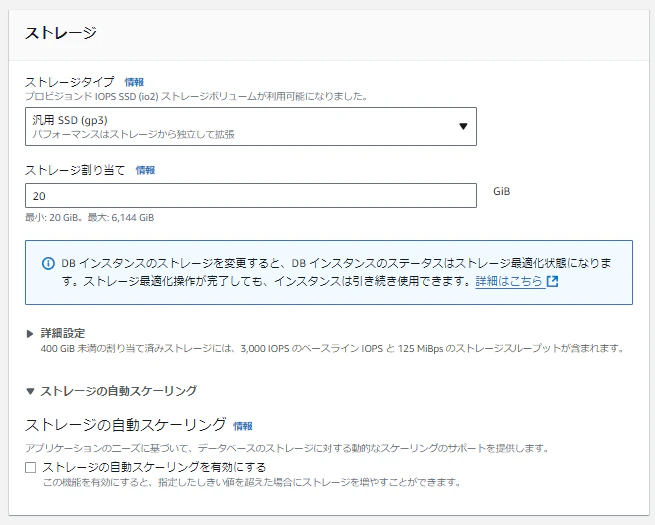Click 情報 link next to ストレージタイプ
This screenshot has height=525, width=655.
(134, 82)
